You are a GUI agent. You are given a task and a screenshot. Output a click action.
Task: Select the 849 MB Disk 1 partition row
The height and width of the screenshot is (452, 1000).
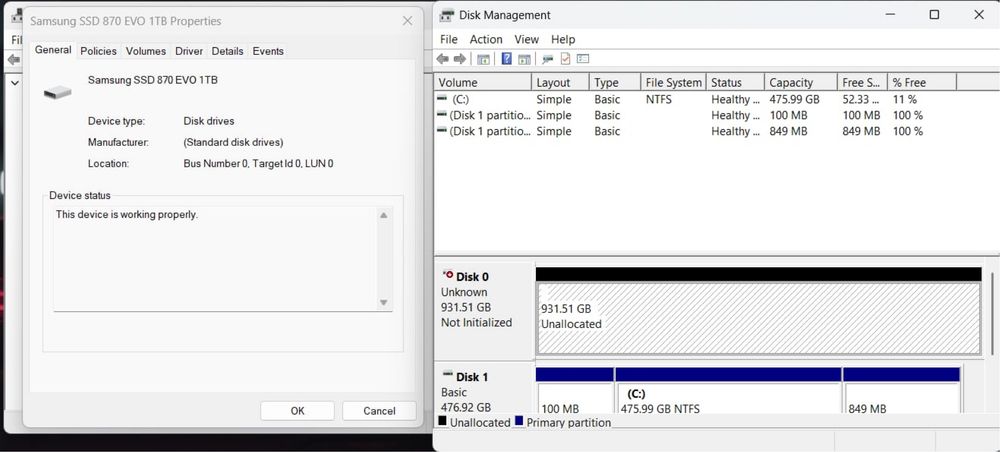(696, 131)
